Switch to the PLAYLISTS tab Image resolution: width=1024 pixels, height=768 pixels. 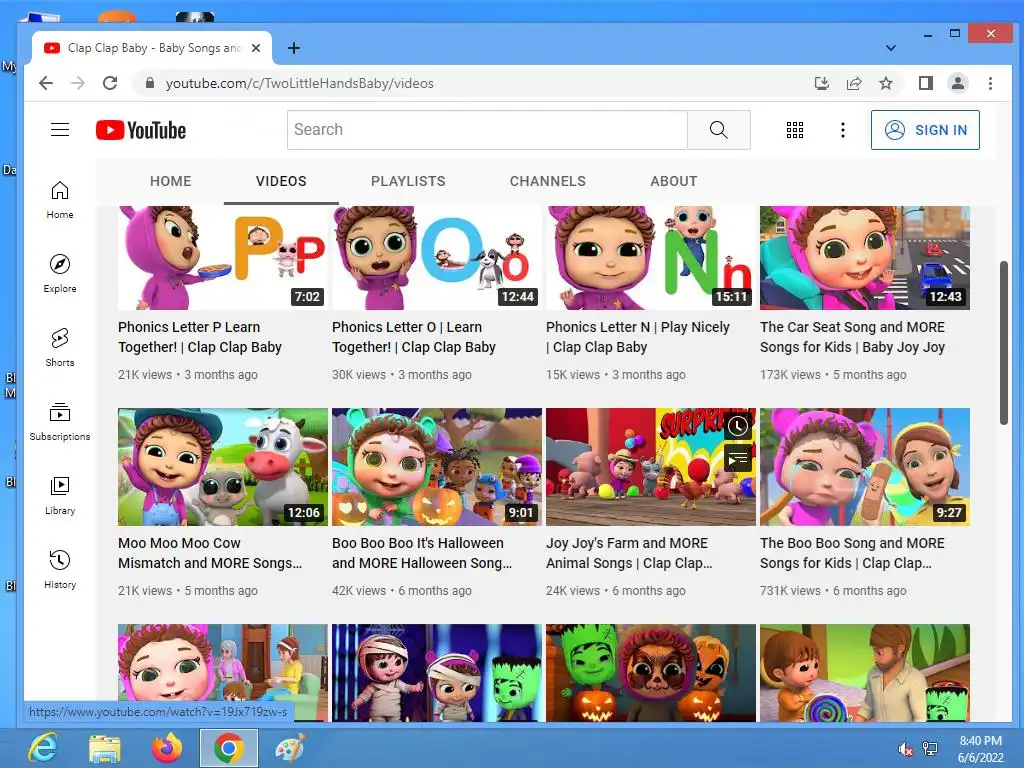click(408, 181)
